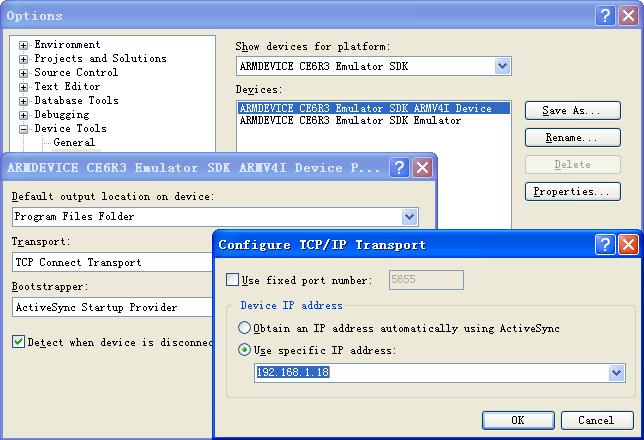Collapse the Device Tools node

(x=23, y=129)
